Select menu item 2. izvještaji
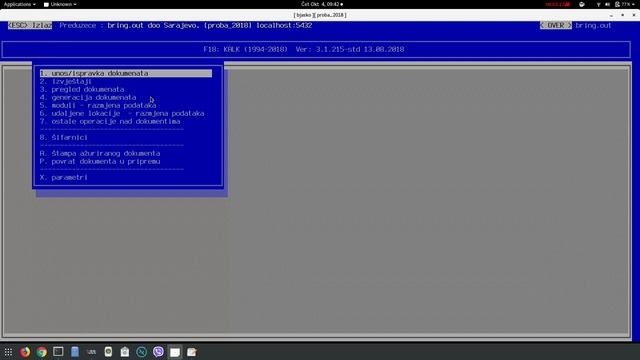This screenshot has height=360, width=640. tap(65, 81)
